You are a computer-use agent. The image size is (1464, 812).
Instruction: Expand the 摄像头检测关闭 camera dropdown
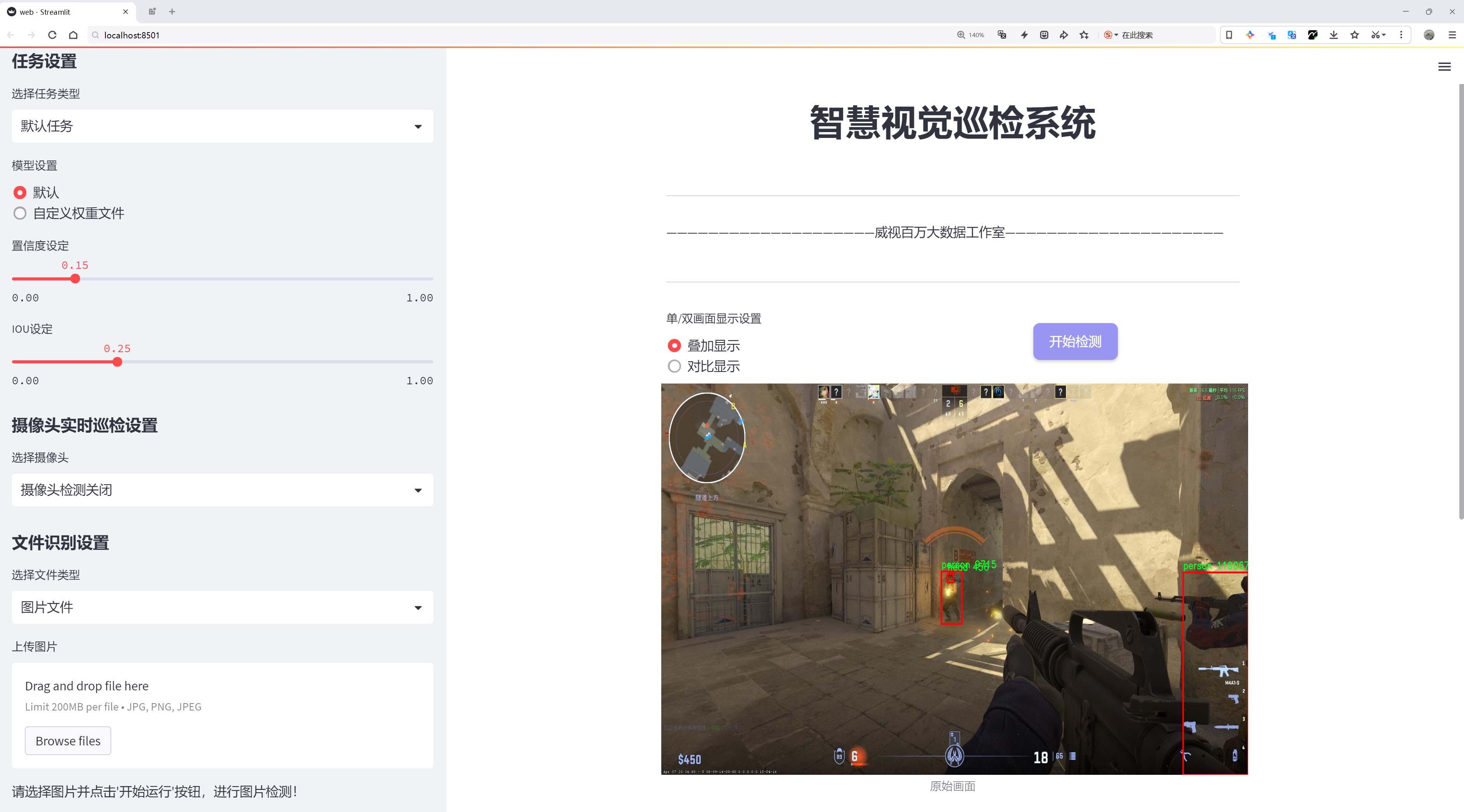[222, 489]
